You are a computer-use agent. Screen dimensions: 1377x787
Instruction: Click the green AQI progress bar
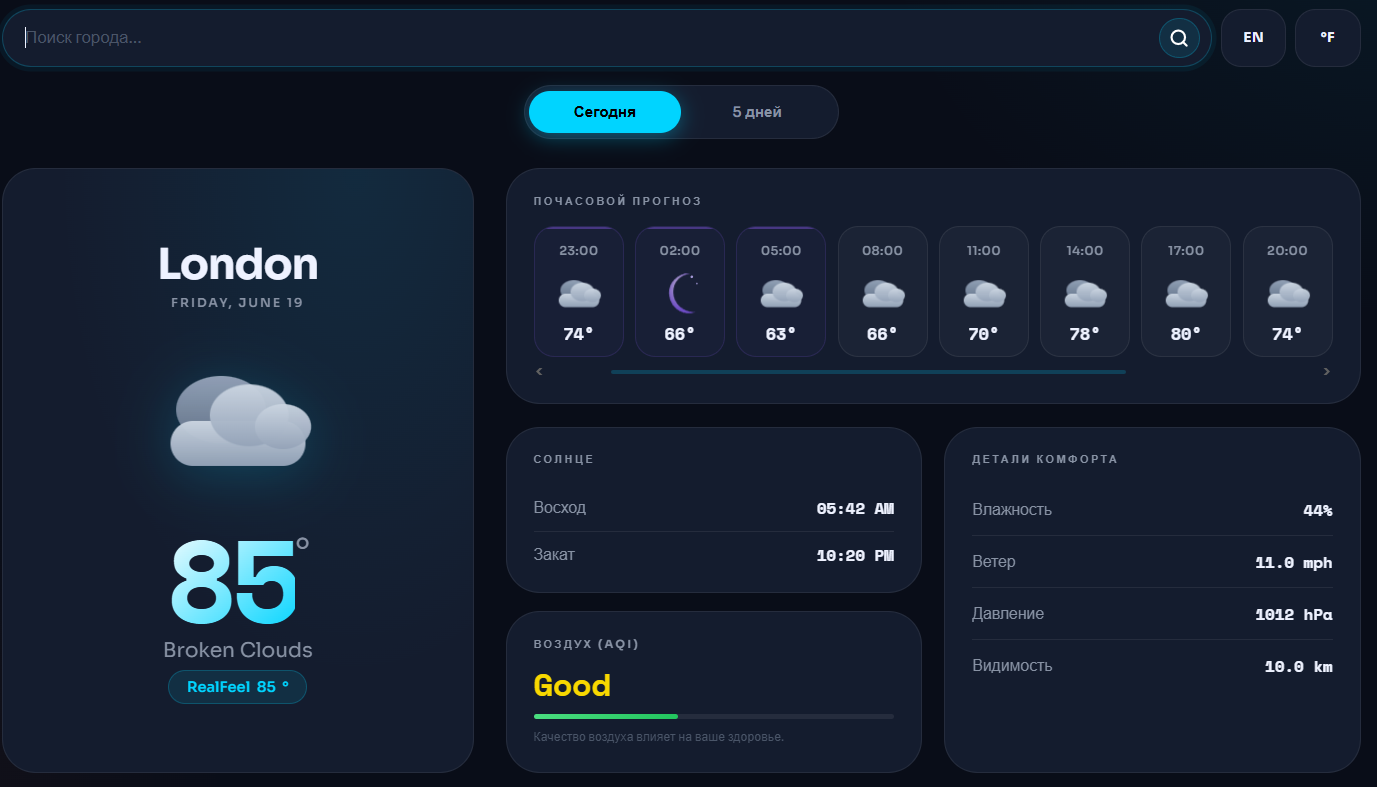[x=606, y=716]
